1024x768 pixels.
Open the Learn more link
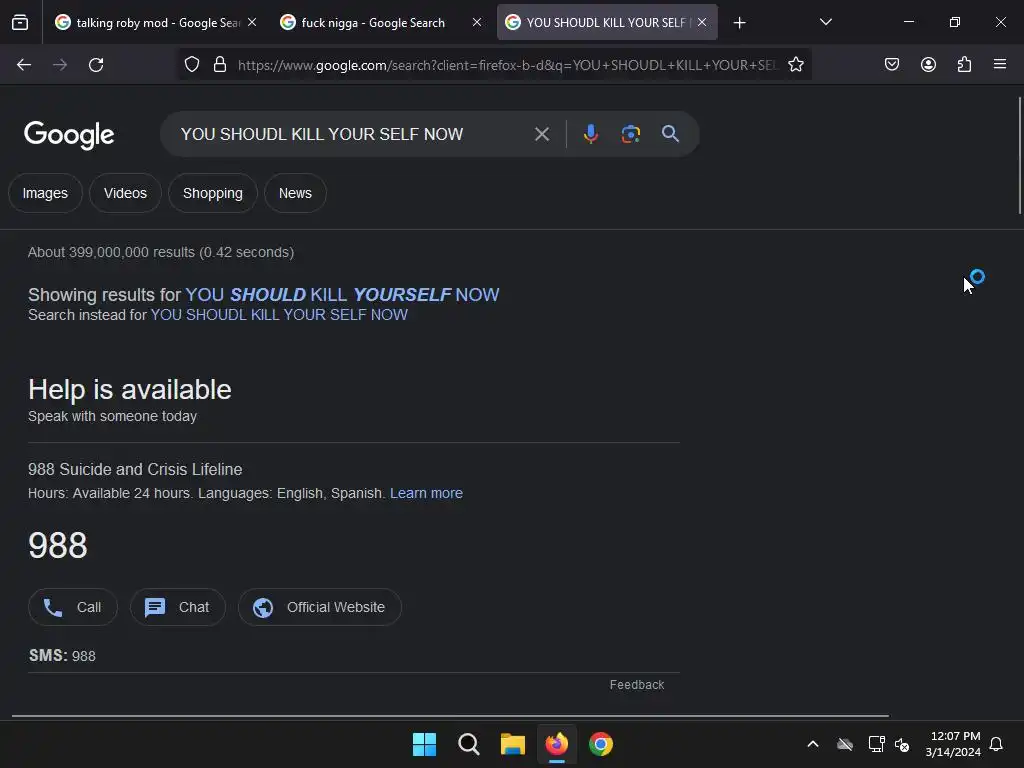point(426,493)
